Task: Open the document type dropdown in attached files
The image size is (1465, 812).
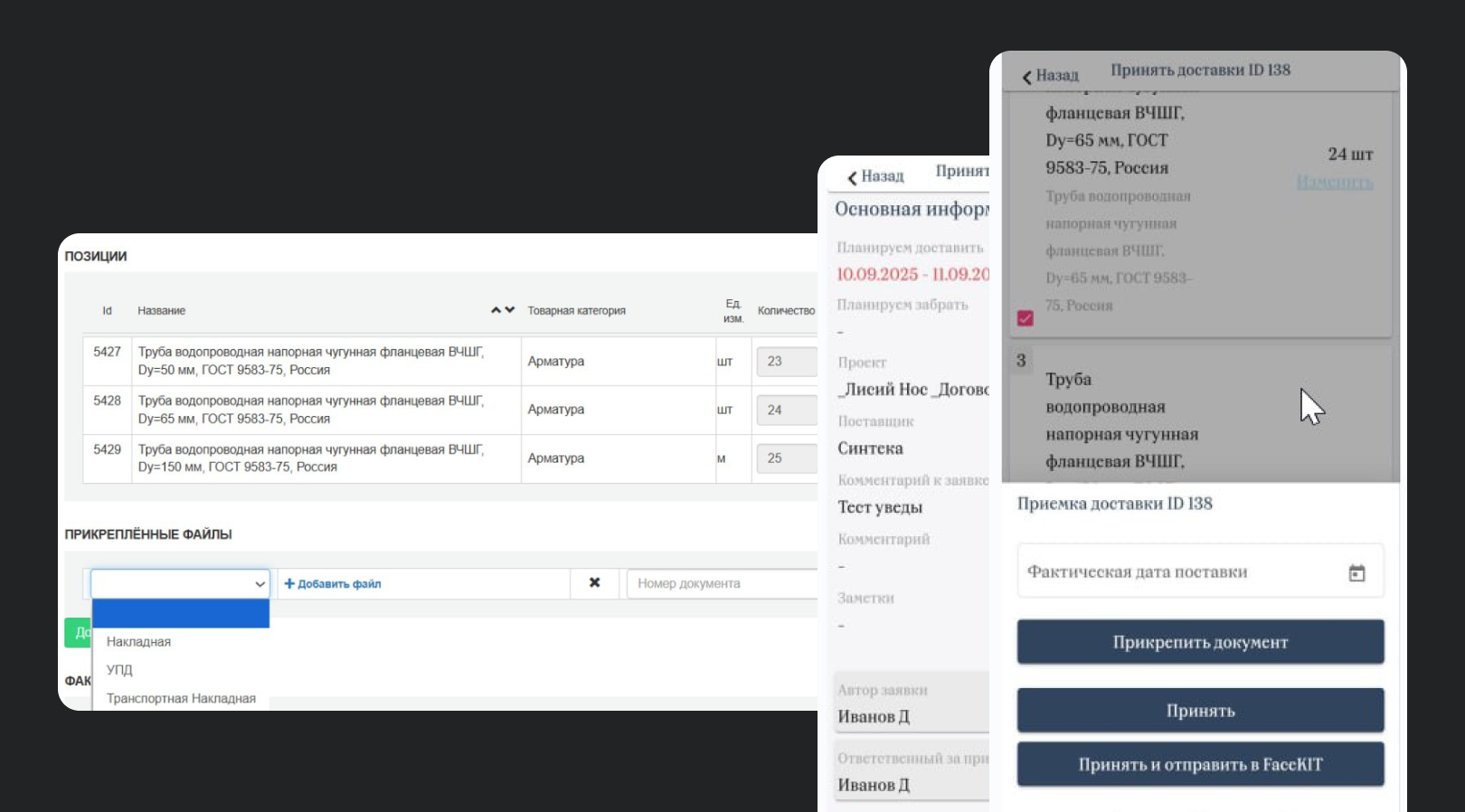Action: pyautogui.click(x=180, y=584)
